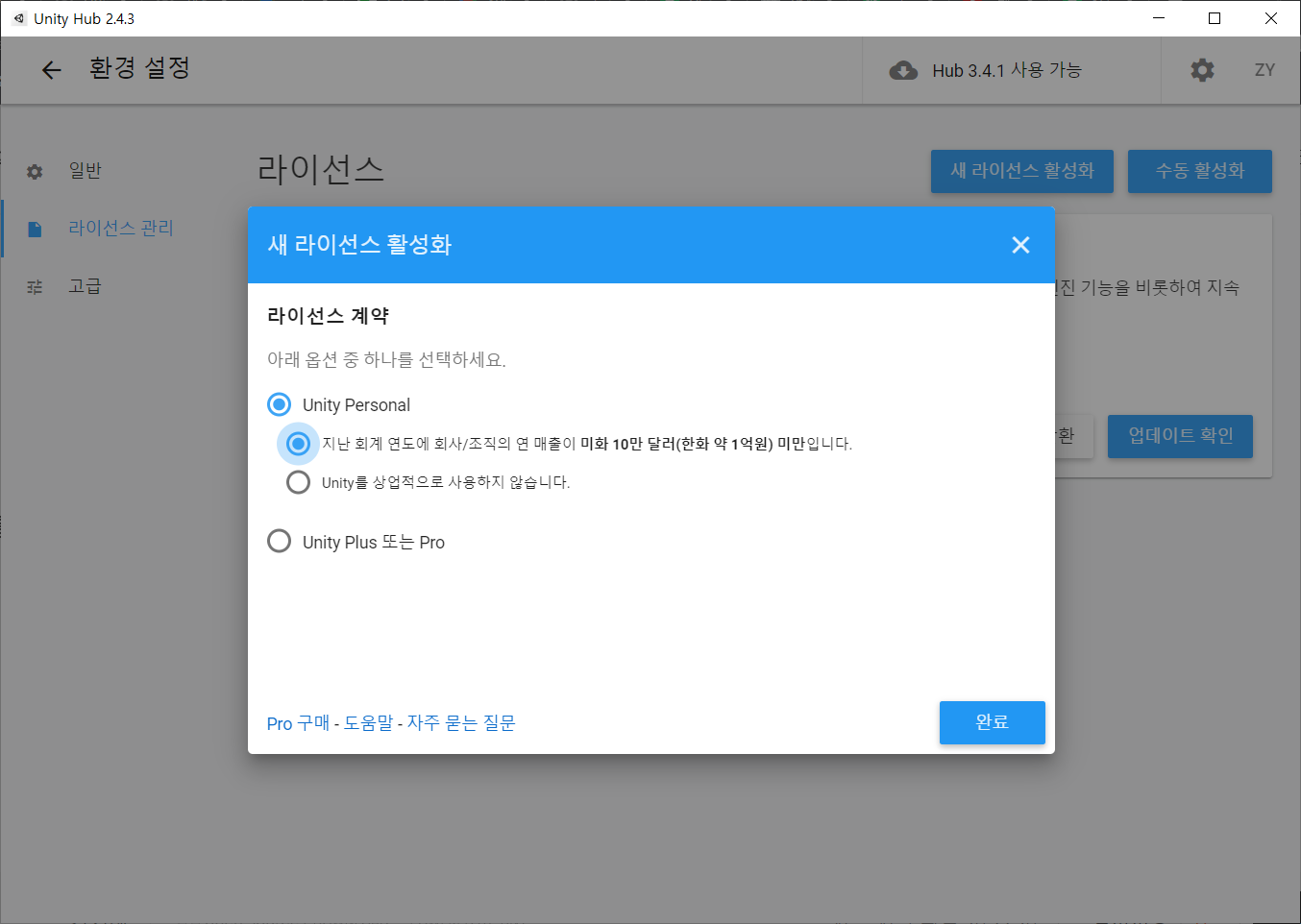This screenshot has width=1301, height=924.
Task: Open the 자주 묻는 질문 link
Action: pyautogui.click(x=461, y=723)
